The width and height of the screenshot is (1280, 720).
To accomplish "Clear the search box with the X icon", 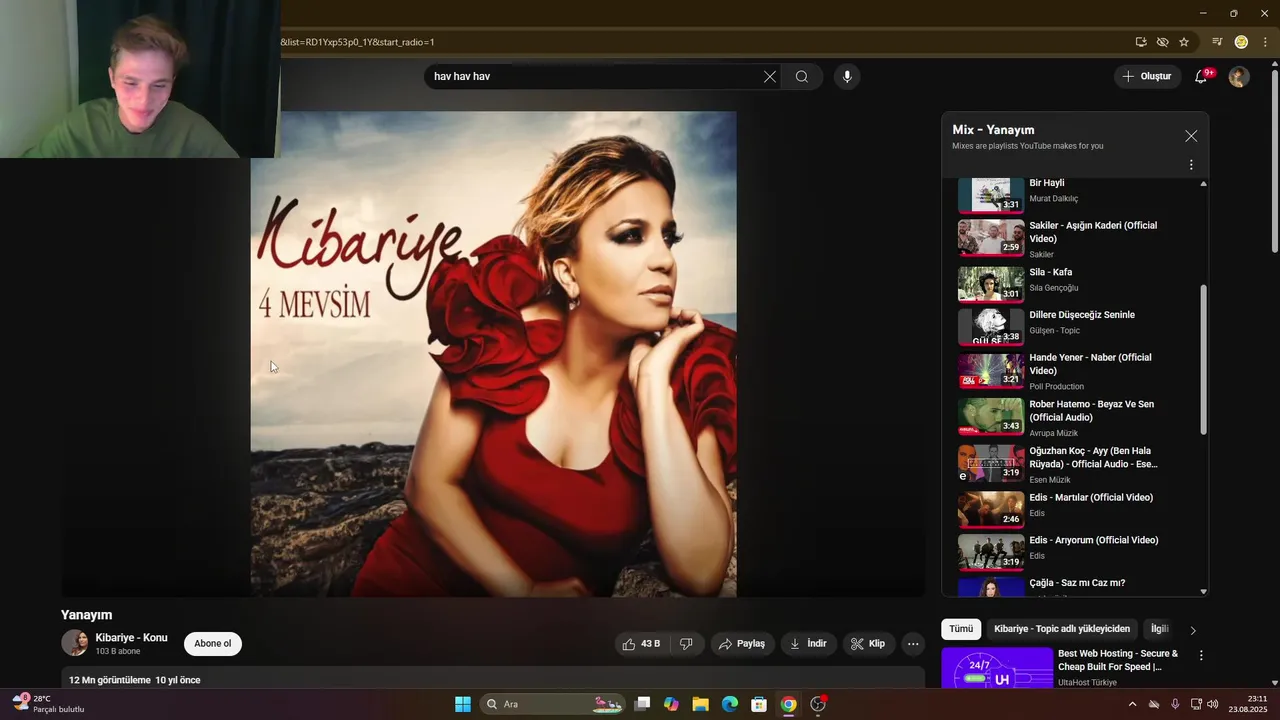I will tap(770, 77).
